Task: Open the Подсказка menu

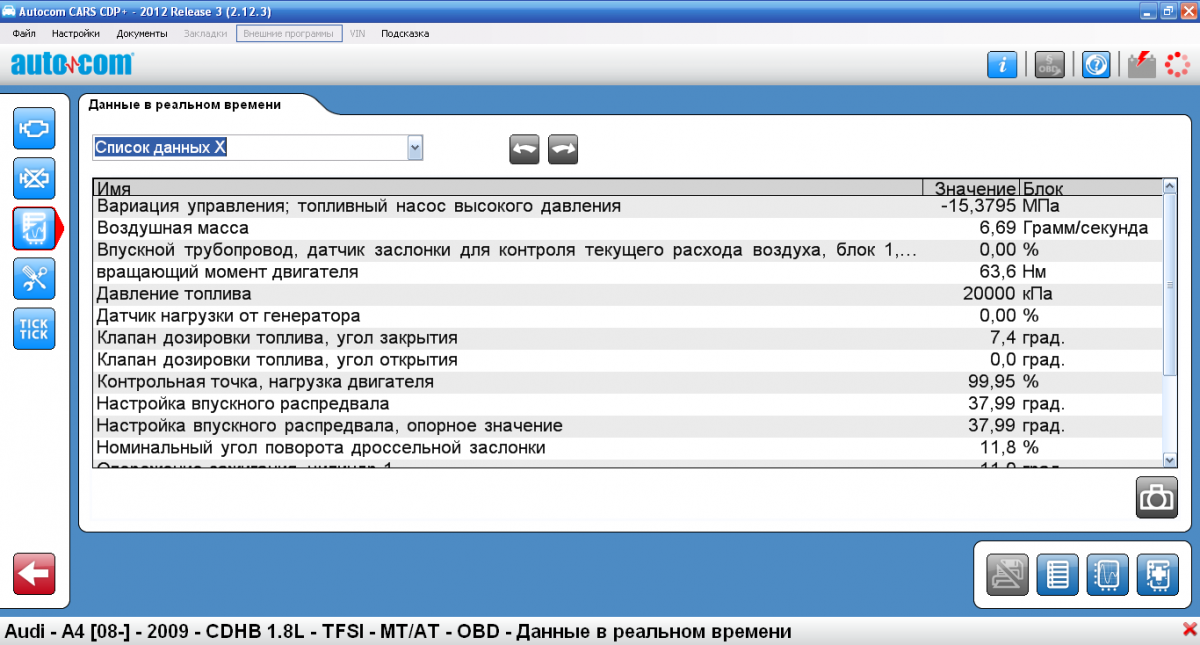Action: [406, 33]
